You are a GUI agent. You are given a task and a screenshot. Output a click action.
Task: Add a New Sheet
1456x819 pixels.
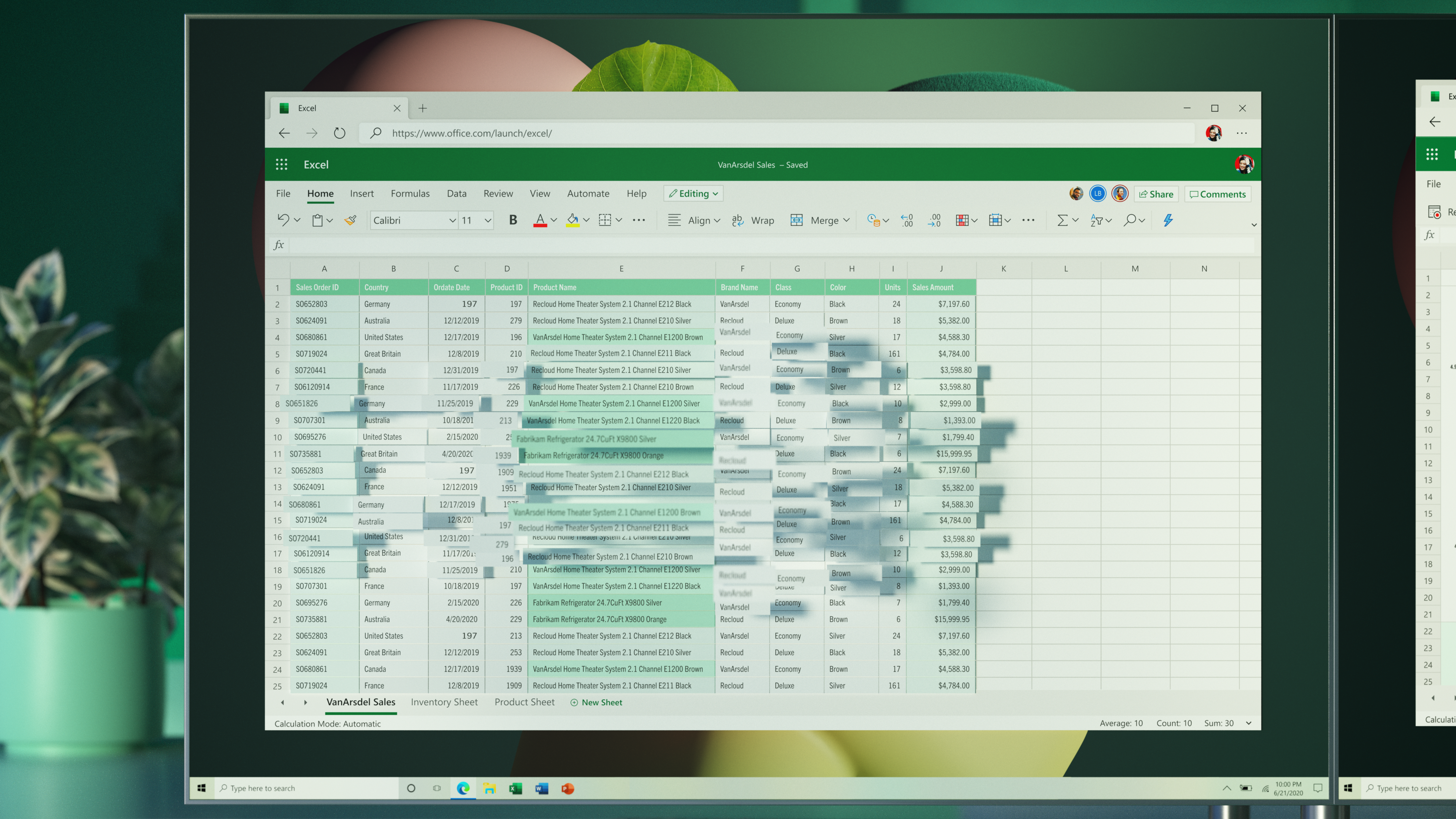pos(596,702)
